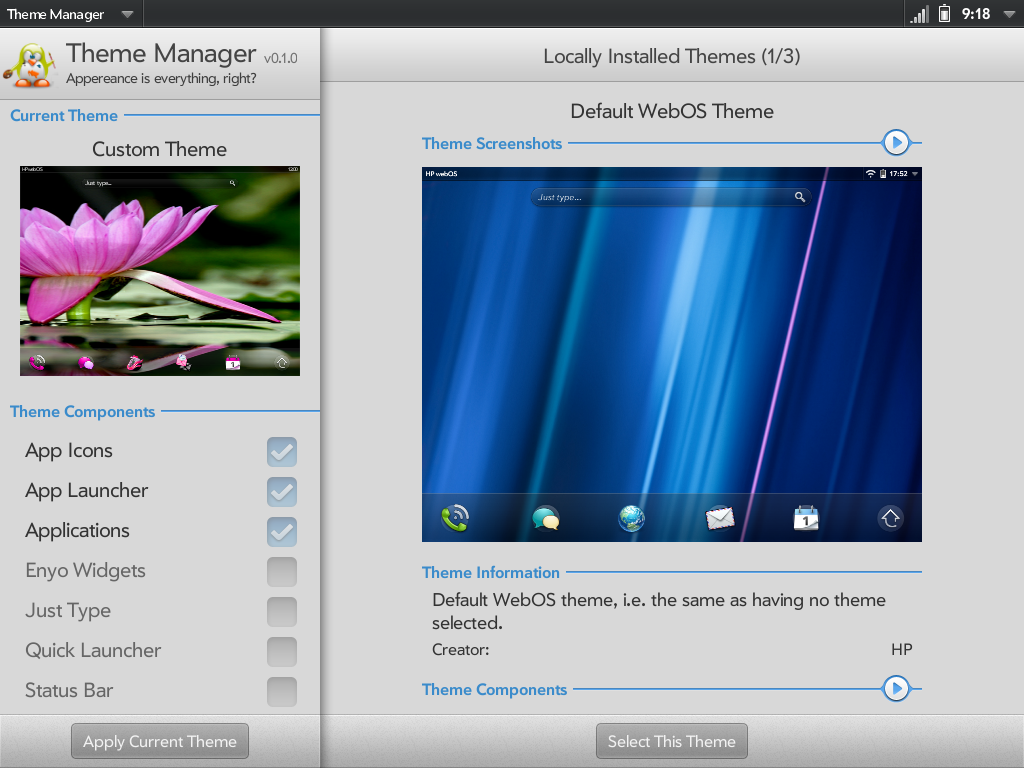Click the web globe icon in the screenshot dock

pyautogui.click(x=631, y=518)
